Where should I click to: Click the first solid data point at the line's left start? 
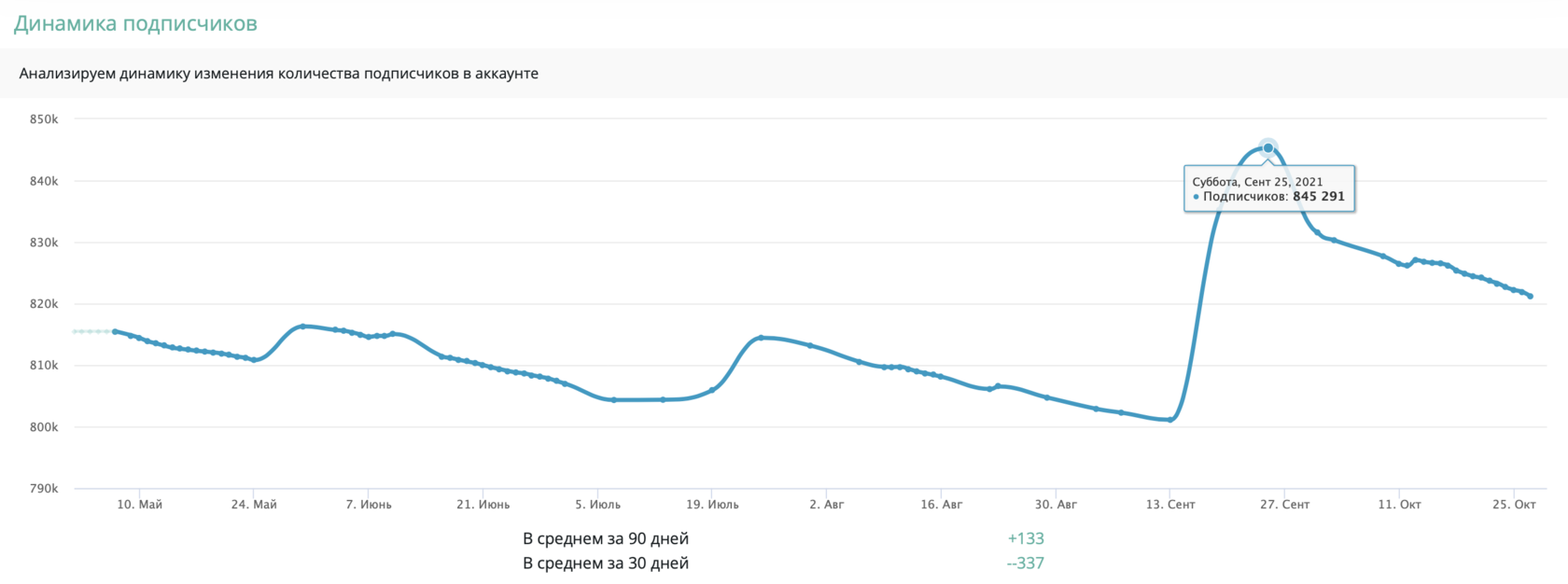(x=115, y=331)
